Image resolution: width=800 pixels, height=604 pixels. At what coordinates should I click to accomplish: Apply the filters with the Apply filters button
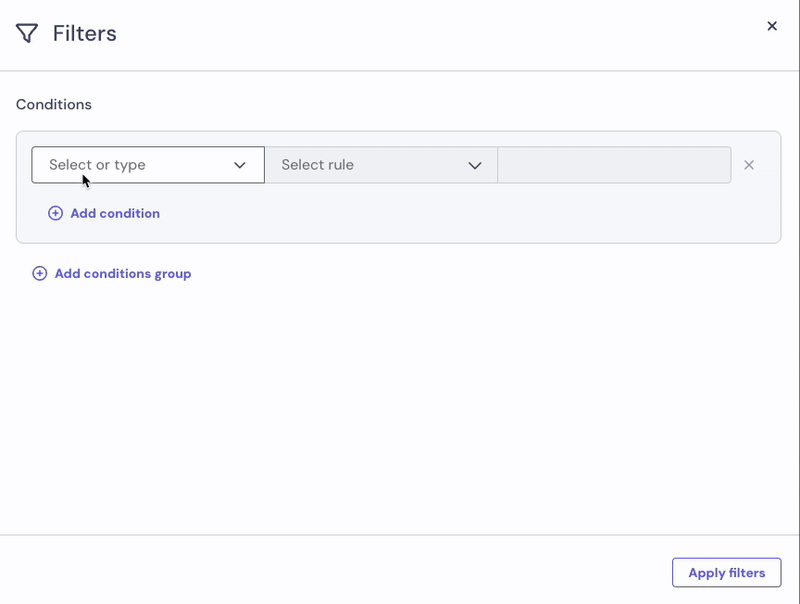point(727,572)
